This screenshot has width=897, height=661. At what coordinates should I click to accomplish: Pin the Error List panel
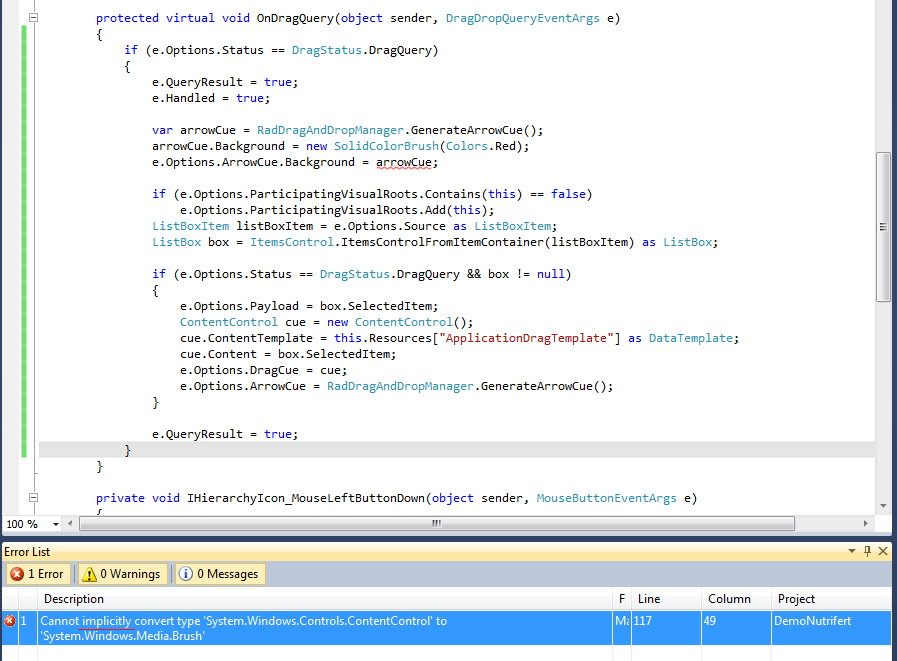pyautogui.click(x=867, y=551)
